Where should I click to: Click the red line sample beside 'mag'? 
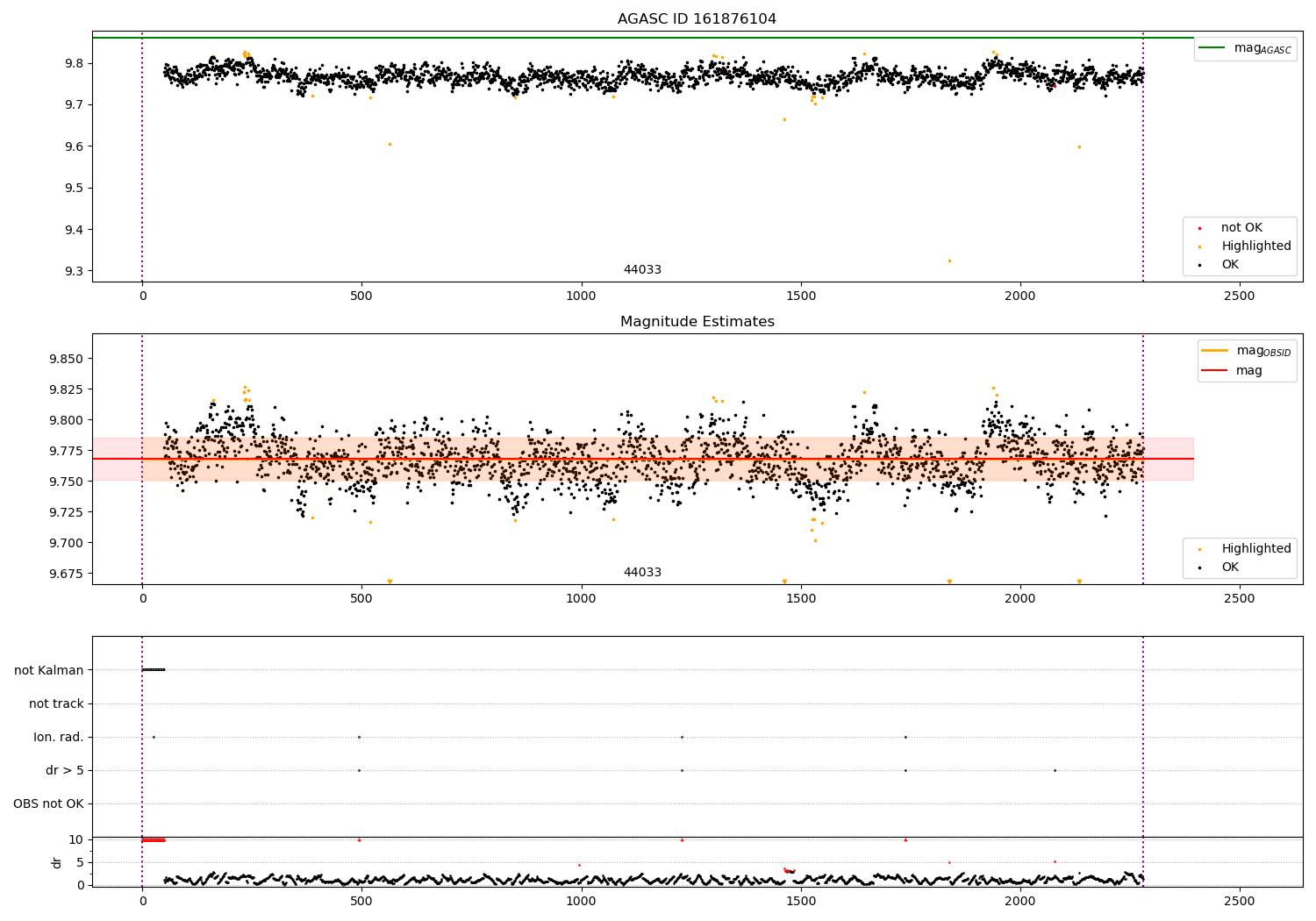click(1214, 370)
